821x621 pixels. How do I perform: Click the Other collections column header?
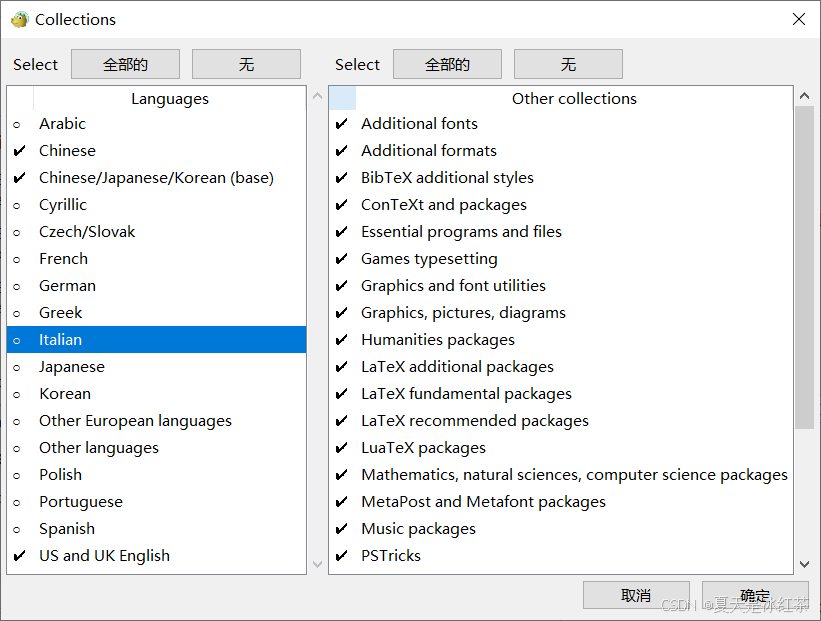574,98
